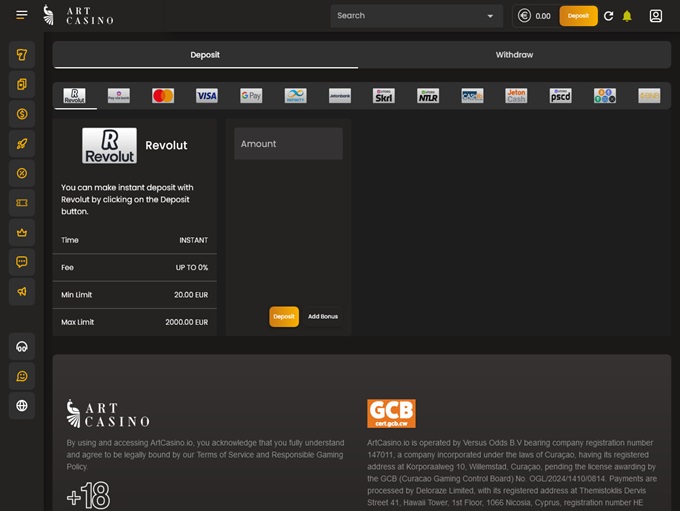Open the hamburger menu

(22, 15)
